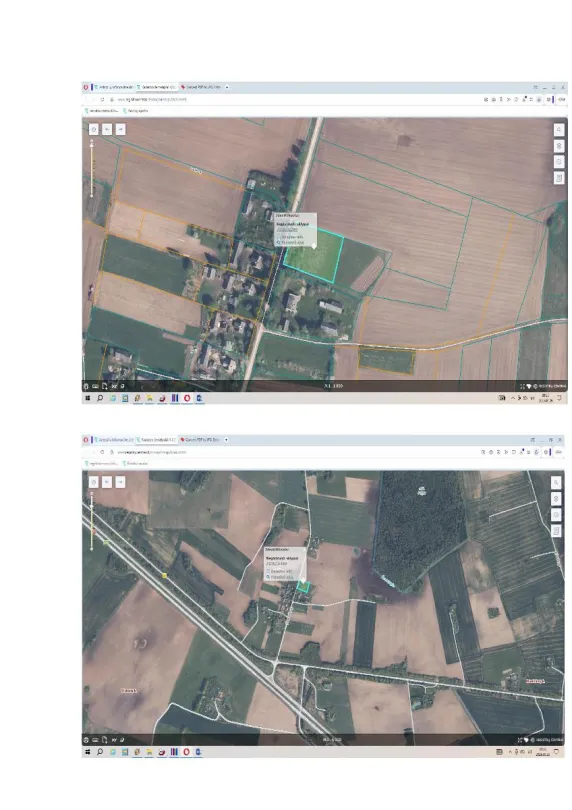
Task: Click the Opera logo in the lower browser window
Action: click(86, 440)
